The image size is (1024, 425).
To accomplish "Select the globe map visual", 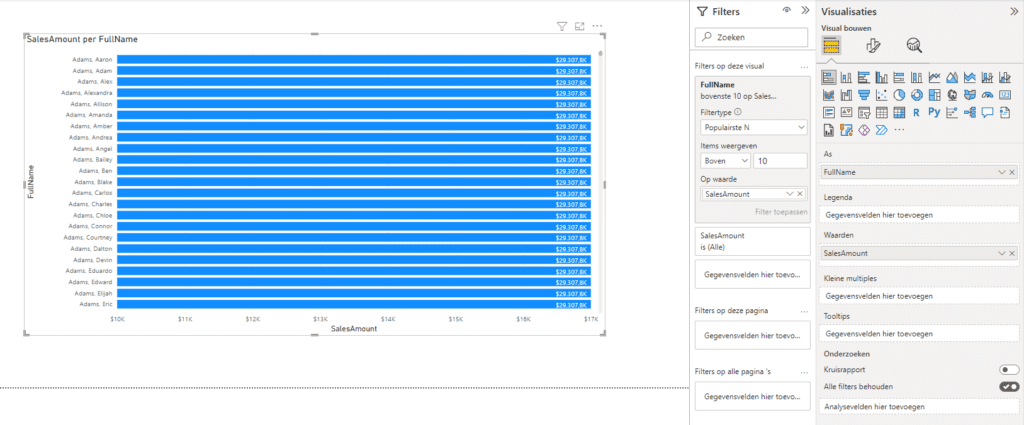I will 952,95.
